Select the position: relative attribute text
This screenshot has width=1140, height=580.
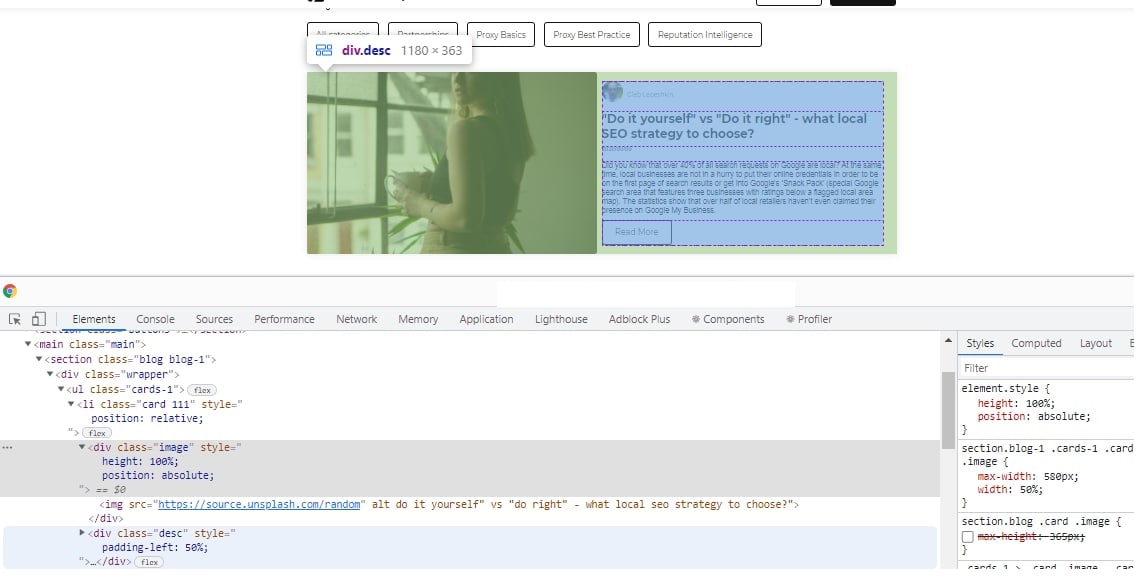pos(148,419)
